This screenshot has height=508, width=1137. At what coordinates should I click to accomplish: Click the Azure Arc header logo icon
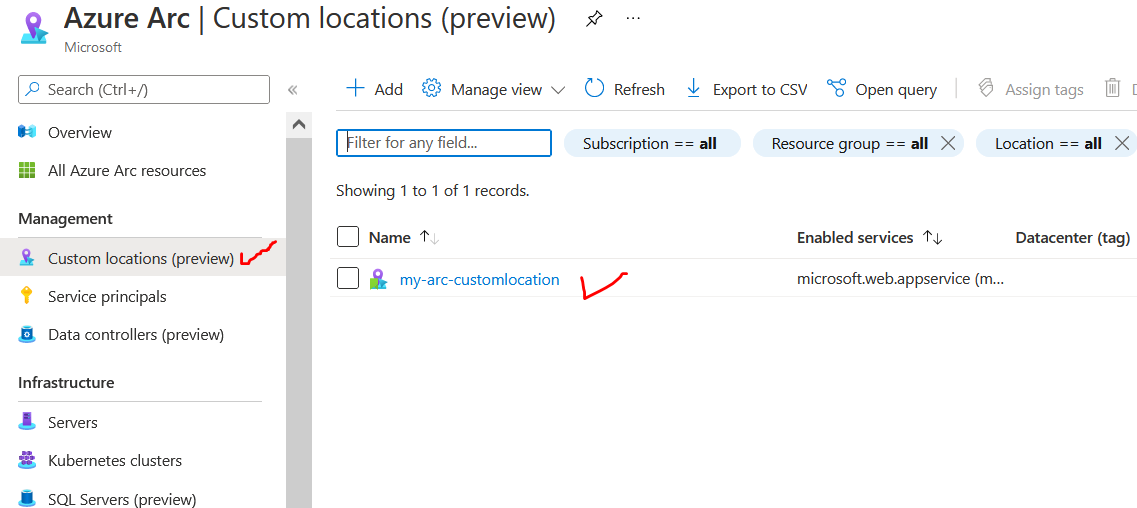click(33, 29)
